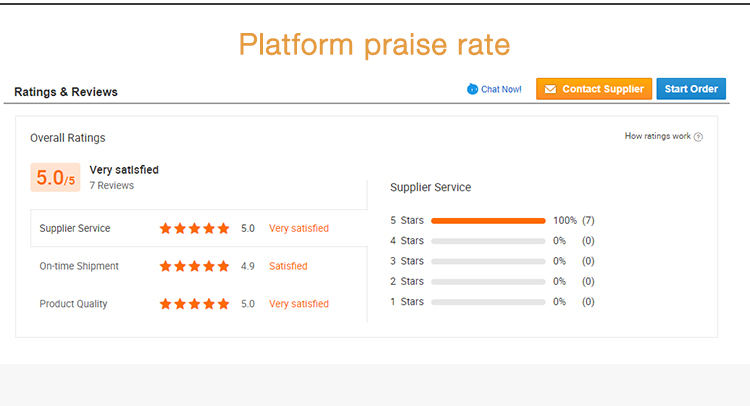
Task: Select the Ratings & Reviews tab
Action: click(x=66, y=92)
